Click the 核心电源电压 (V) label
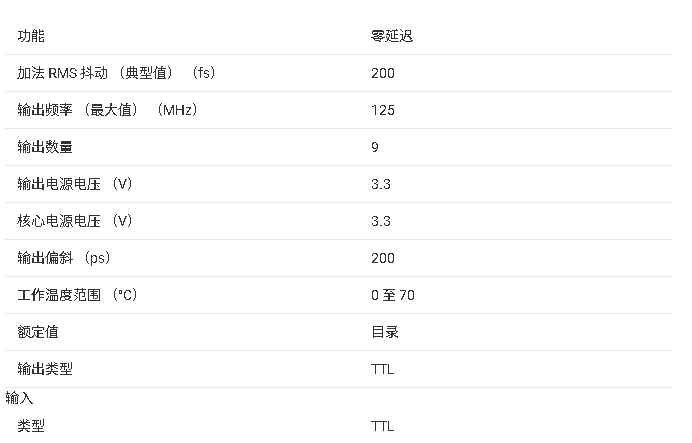The height and width of the screenshot is (443, 692). [x=75, y=221]
